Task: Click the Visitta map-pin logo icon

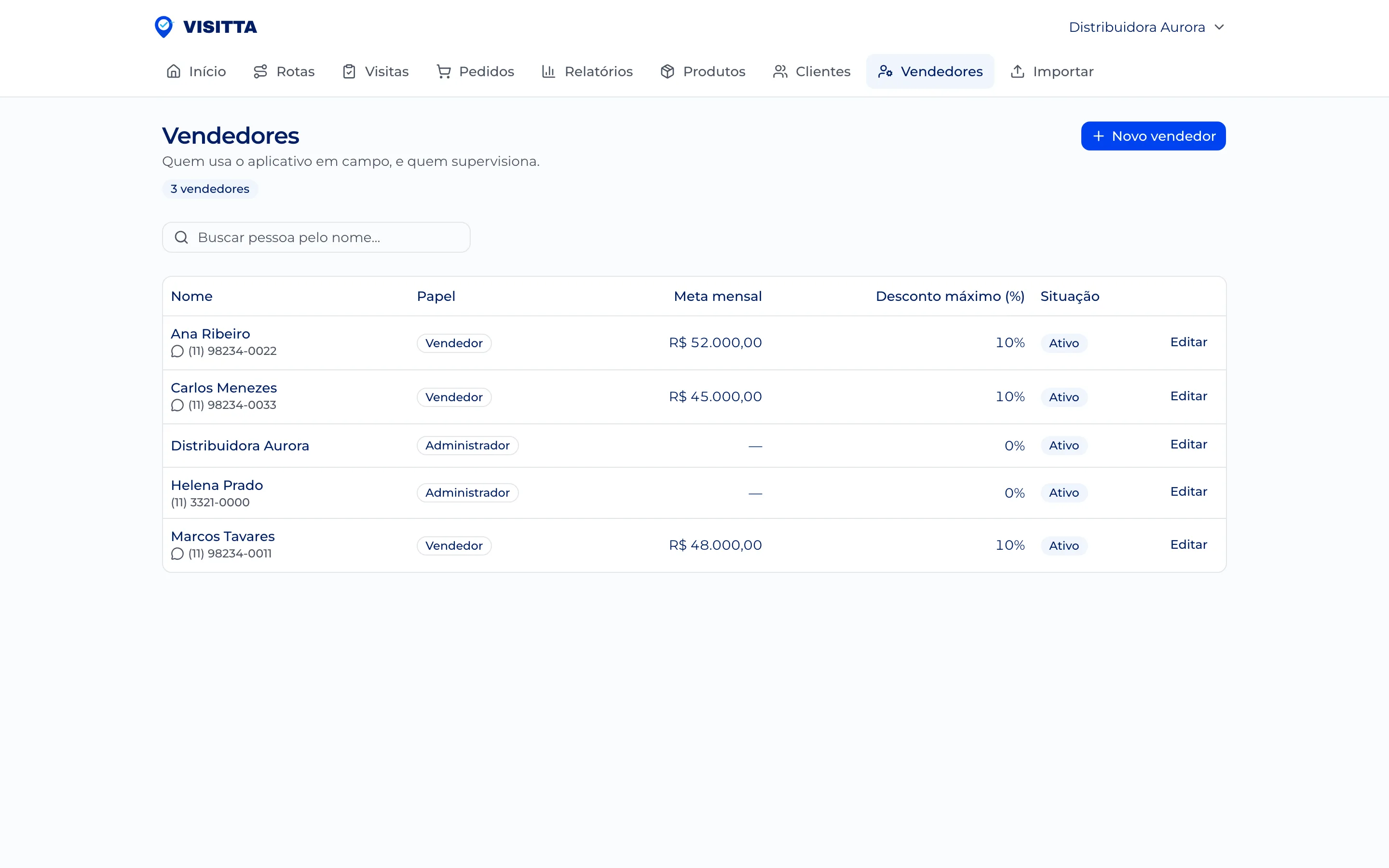Action: 164,27
